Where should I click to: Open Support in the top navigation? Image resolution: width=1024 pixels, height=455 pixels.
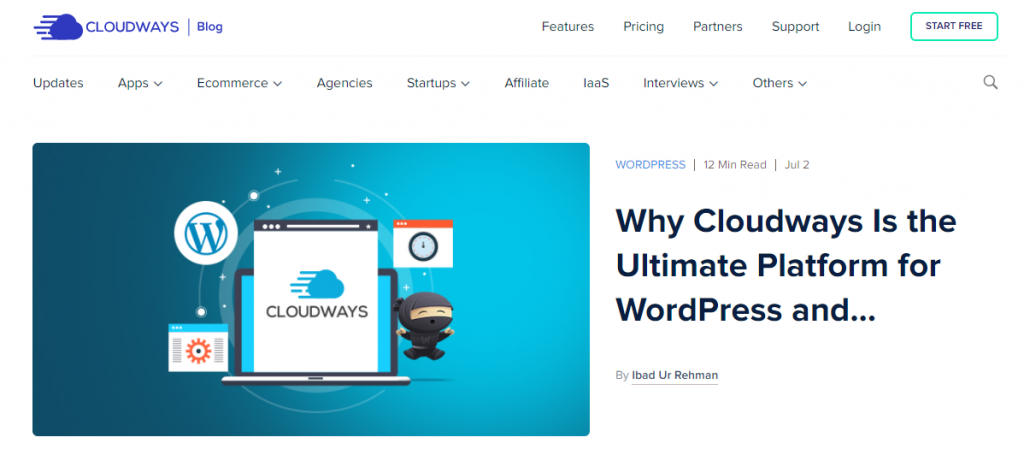point(795,27)
